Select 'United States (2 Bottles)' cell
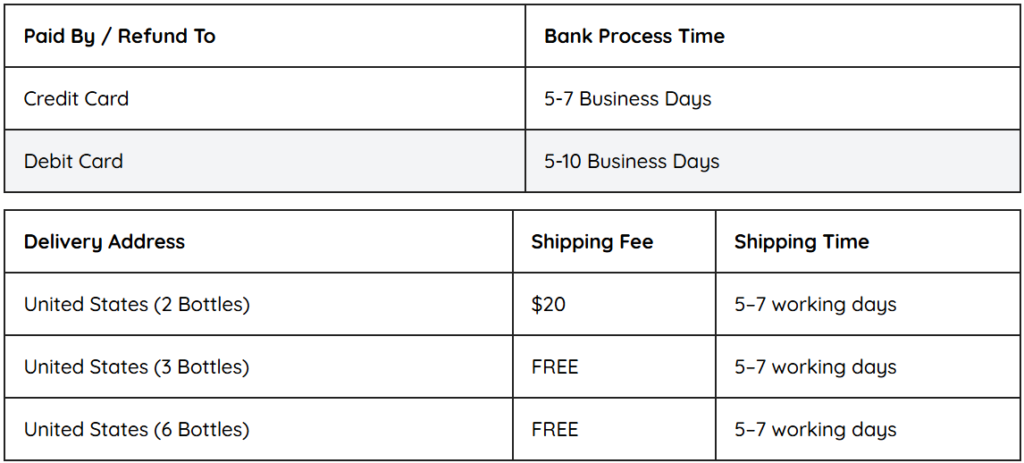Screen dimensions: 1024x463 259,304
